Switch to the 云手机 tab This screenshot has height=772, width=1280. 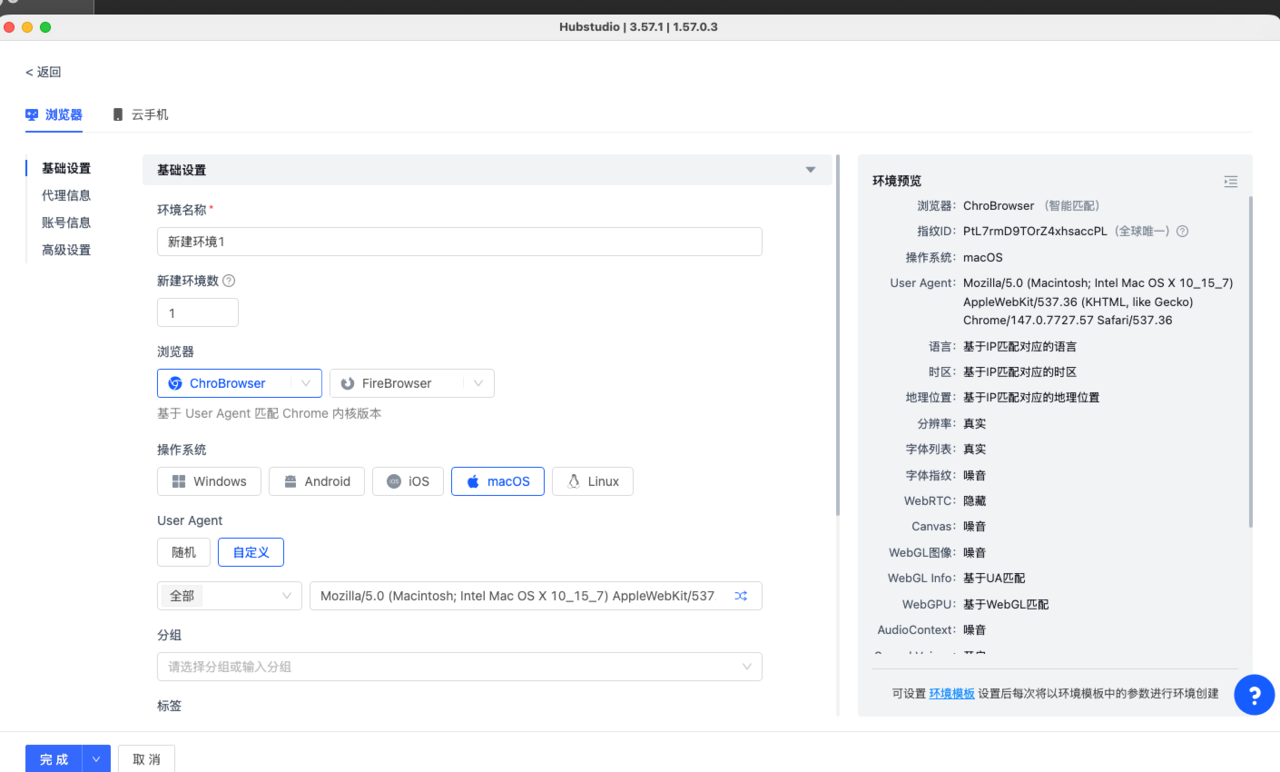pos(140,115)
